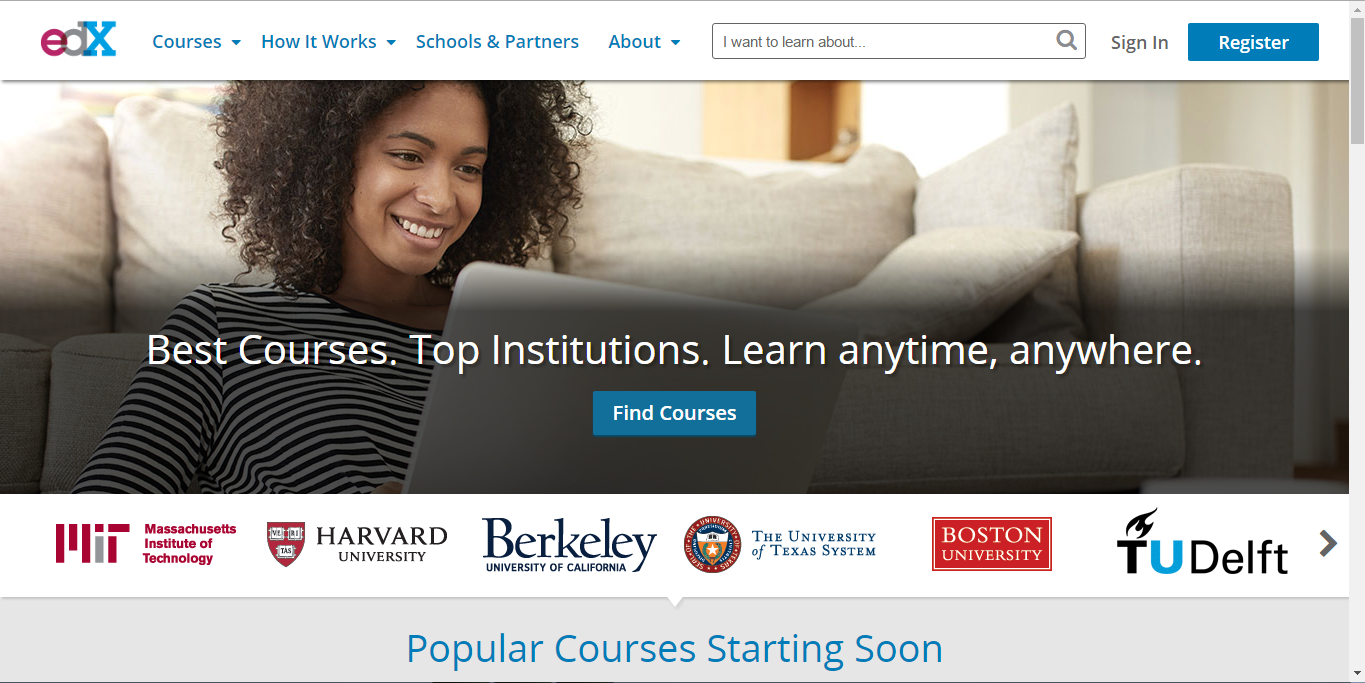Select the Boston University logo
Viewport: 1365px width, 683px height.
tap(992, 544)
